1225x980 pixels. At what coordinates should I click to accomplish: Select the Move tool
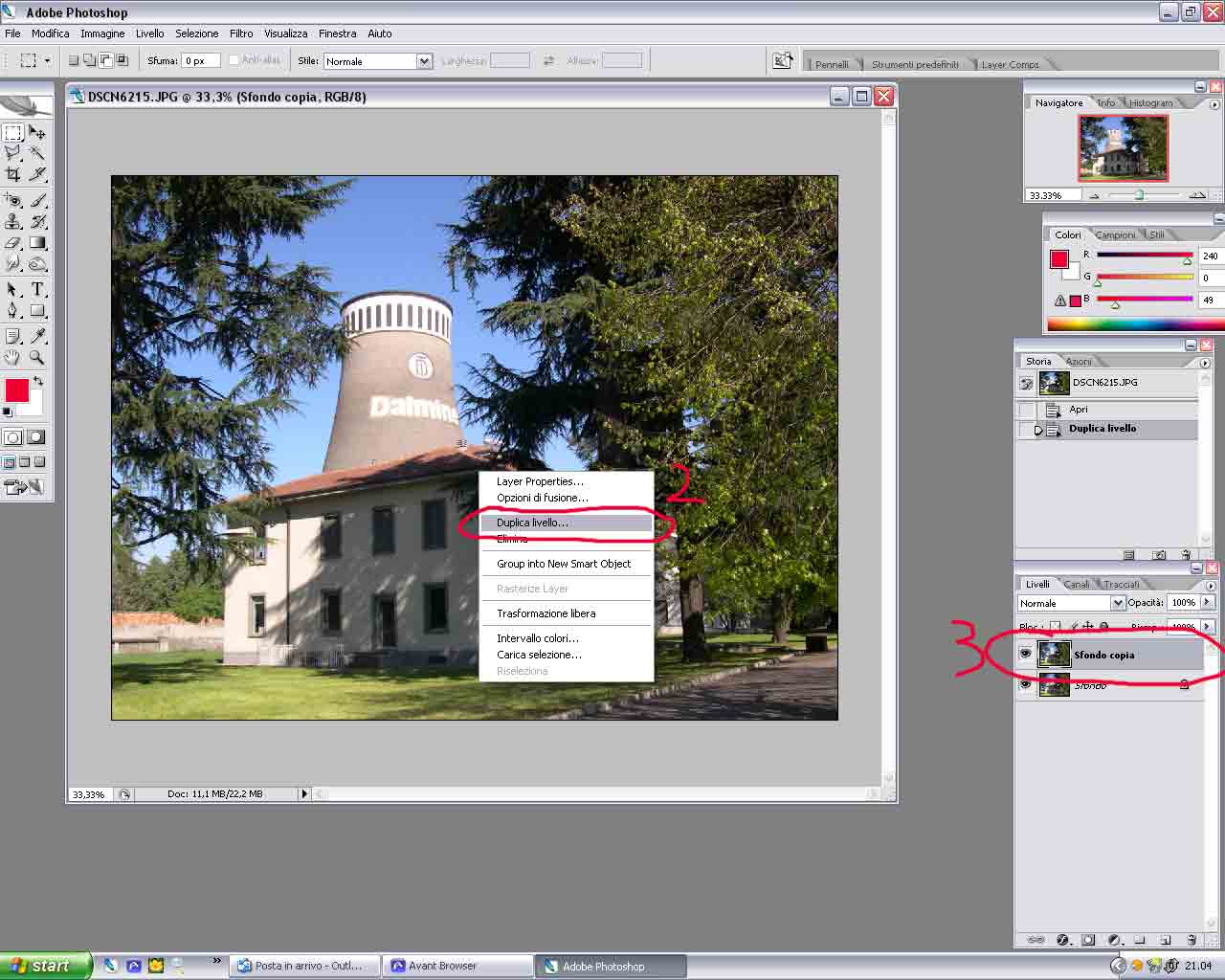coord(37,132)
